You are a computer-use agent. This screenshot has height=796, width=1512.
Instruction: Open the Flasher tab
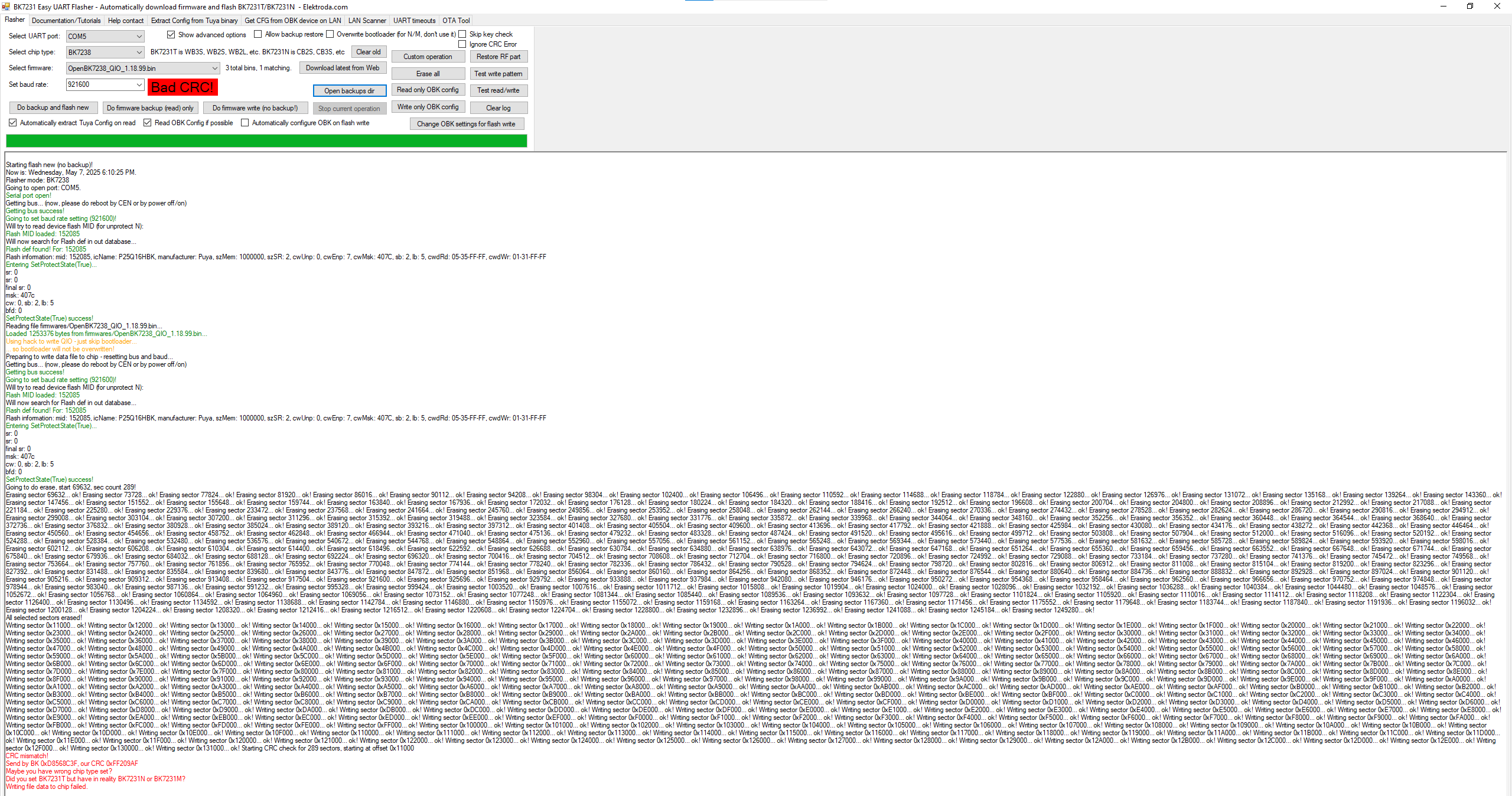[x=15, y=20]
